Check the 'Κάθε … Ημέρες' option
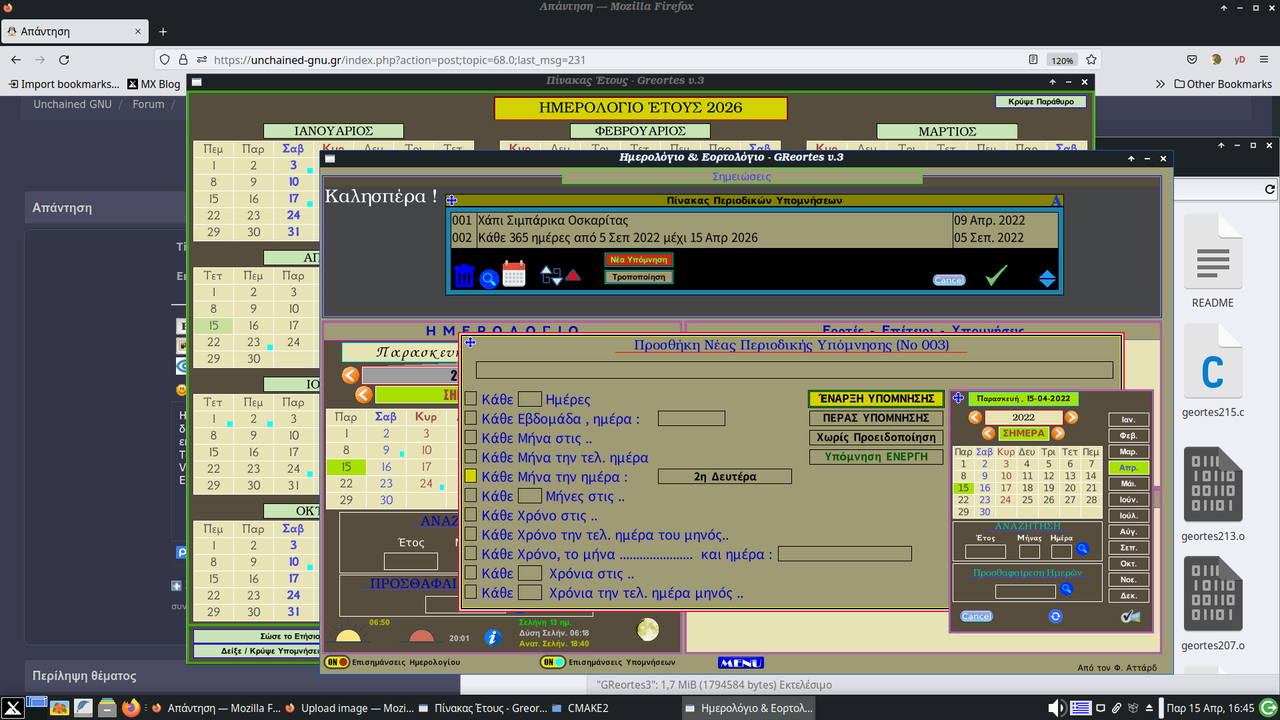Screen dimensions: 1280x720 pos(471,400)
